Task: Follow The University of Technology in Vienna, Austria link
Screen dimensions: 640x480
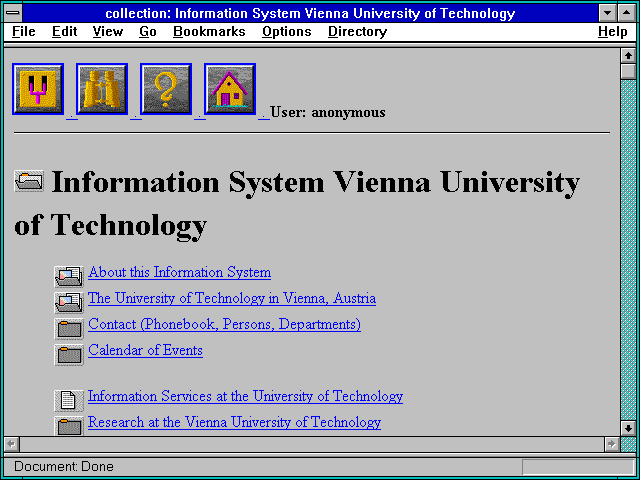Action: tap(232, 298)
